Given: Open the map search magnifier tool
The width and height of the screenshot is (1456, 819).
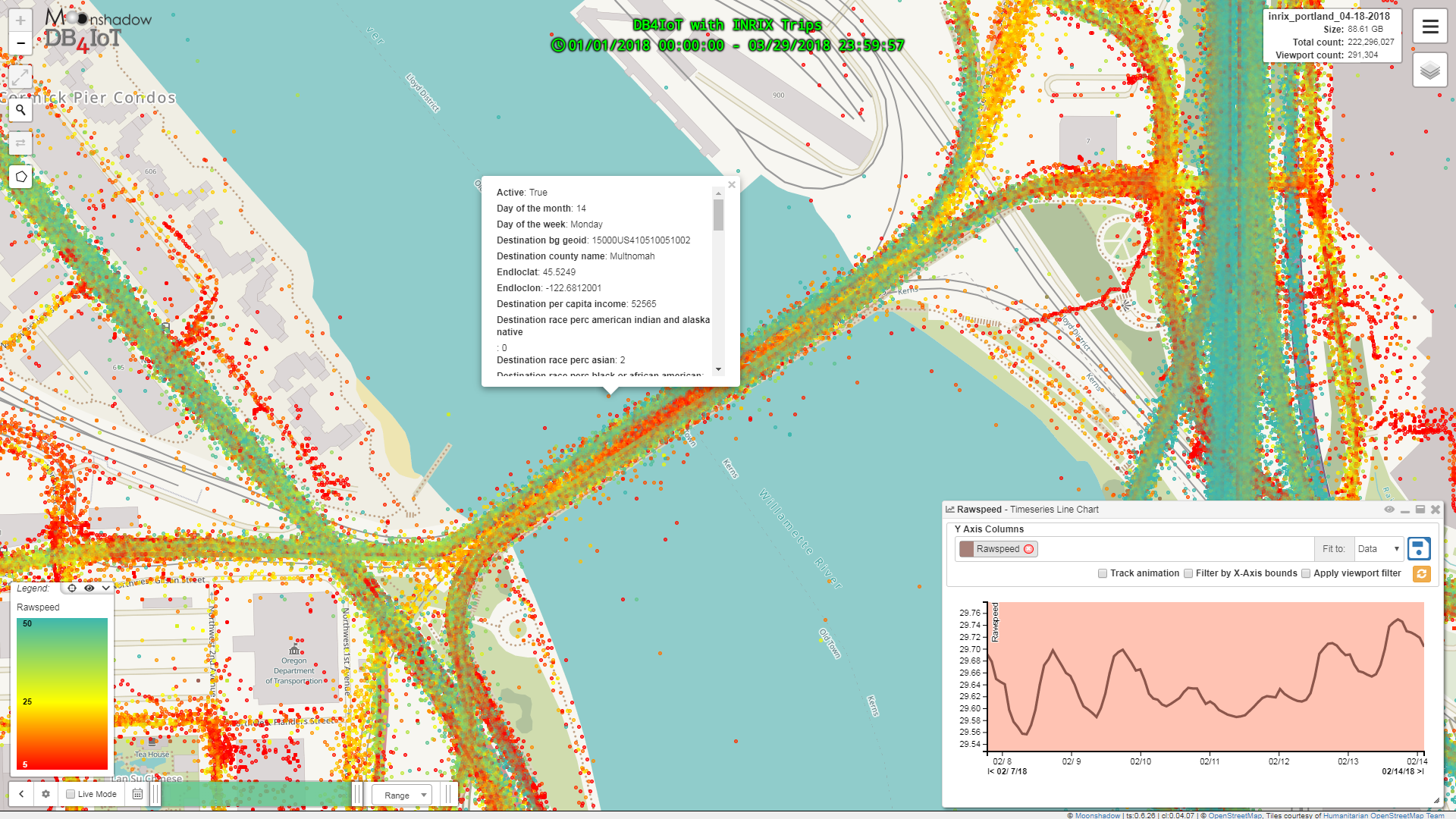Looking at the screenshot, I should click(x=20, y=110).
